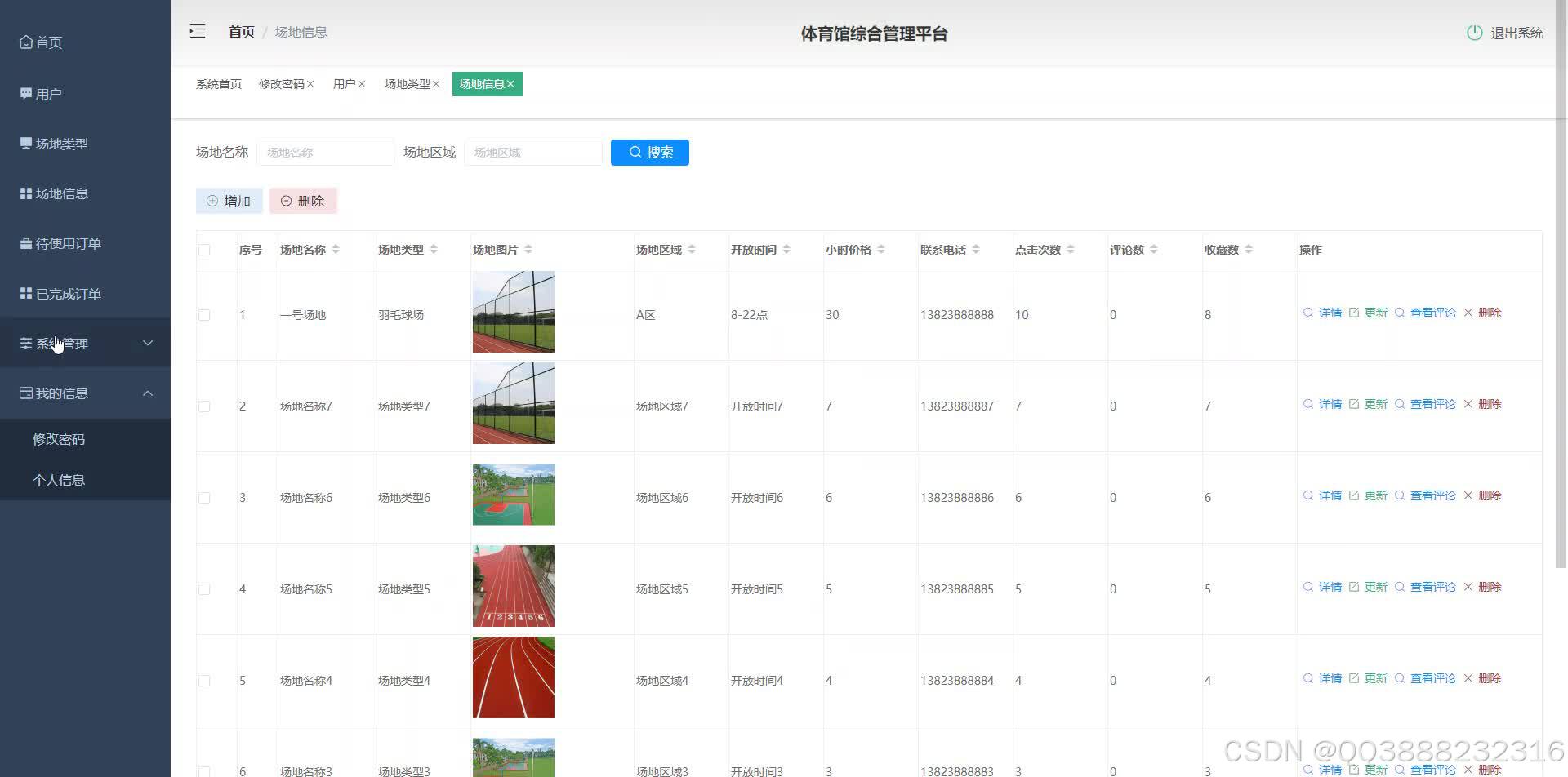The height and width of the screenshot is (777, 1568).
Task: Tick the checkbox for row 场地名称7
Action: [204, 406]
